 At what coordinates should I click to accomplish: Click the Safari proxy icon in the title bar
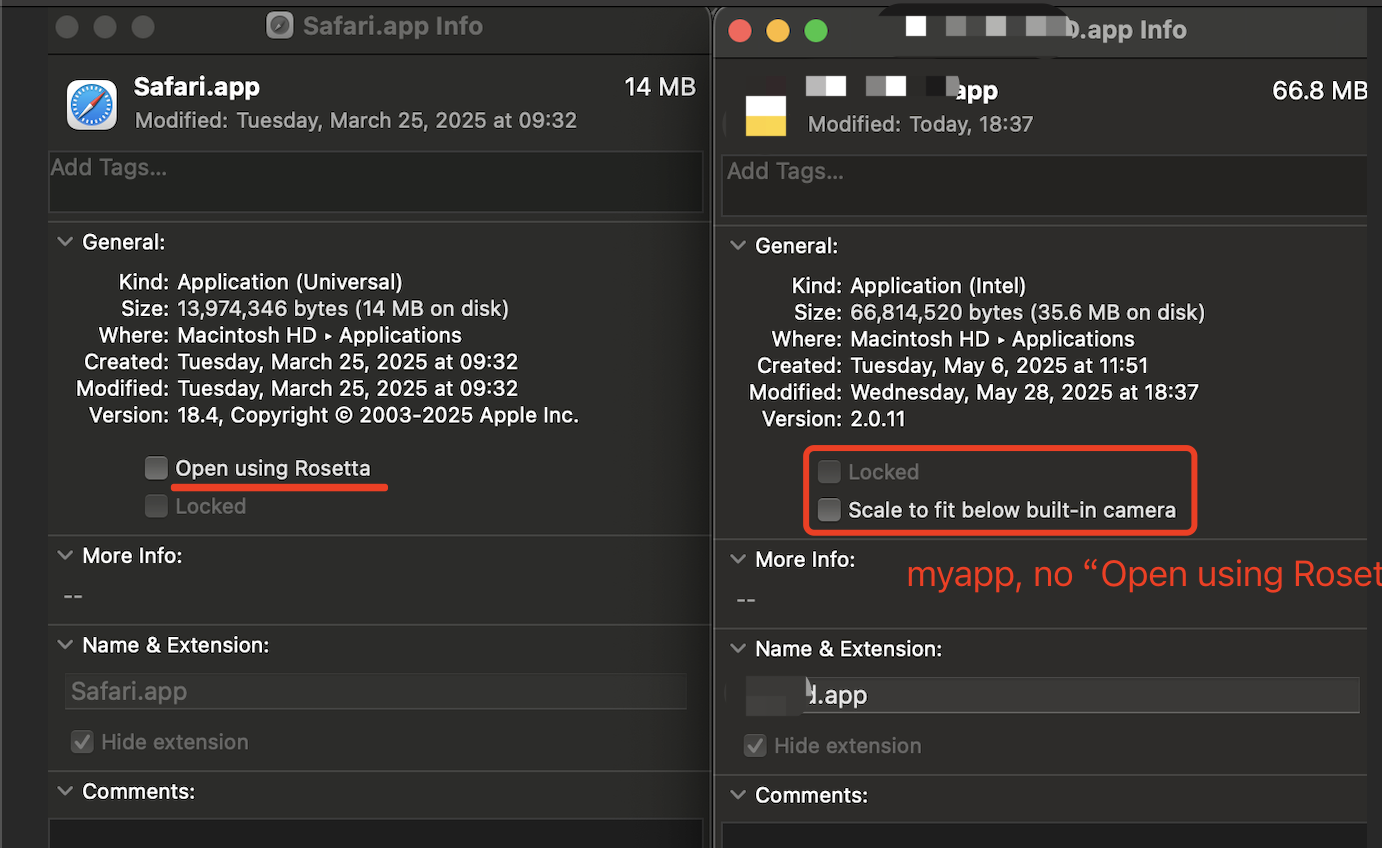[x=280, y=26]
